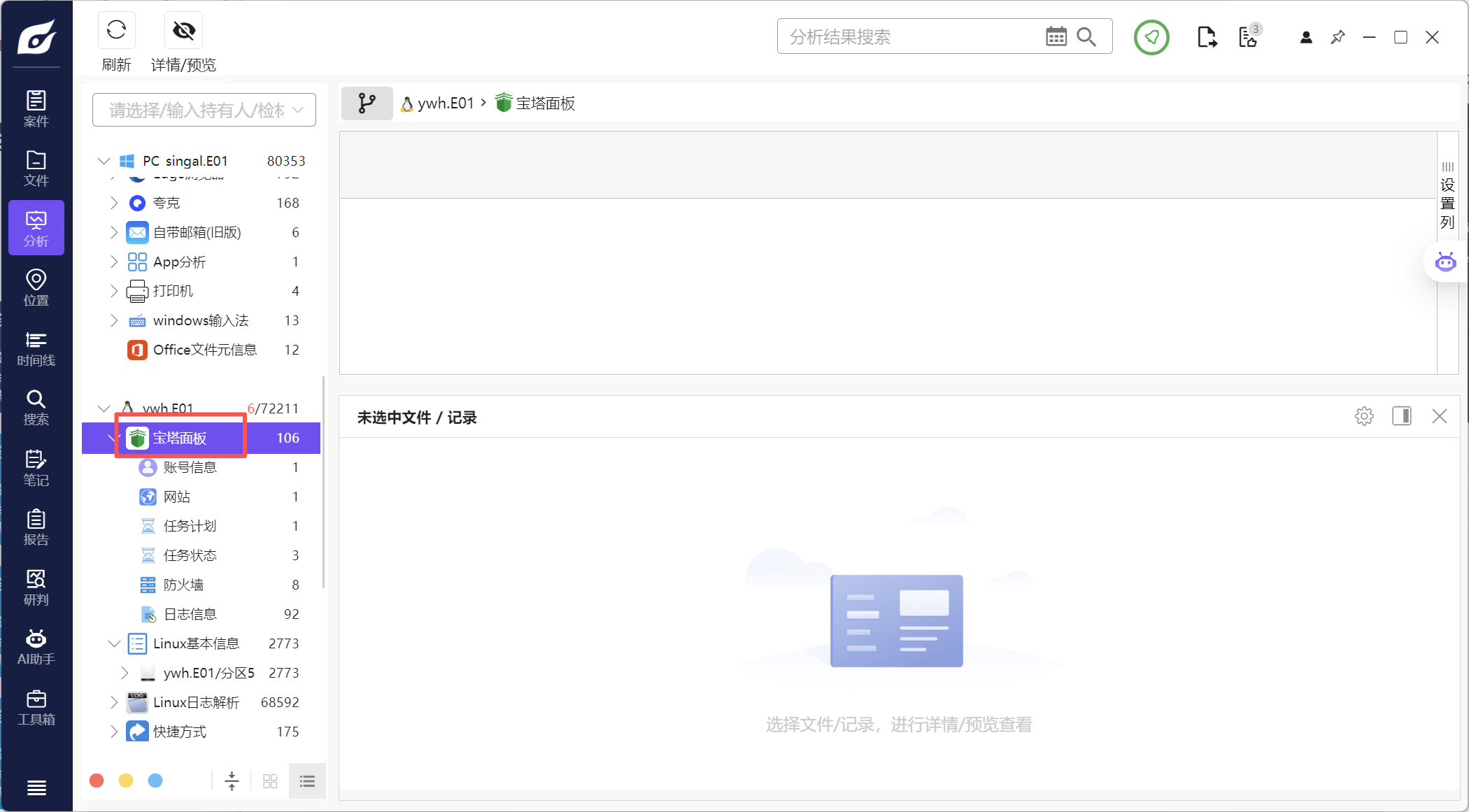The width and height of the screenshot is (1469, 812).
Task: Expand the Linux日志解析 node
Action: coord(114,702)
